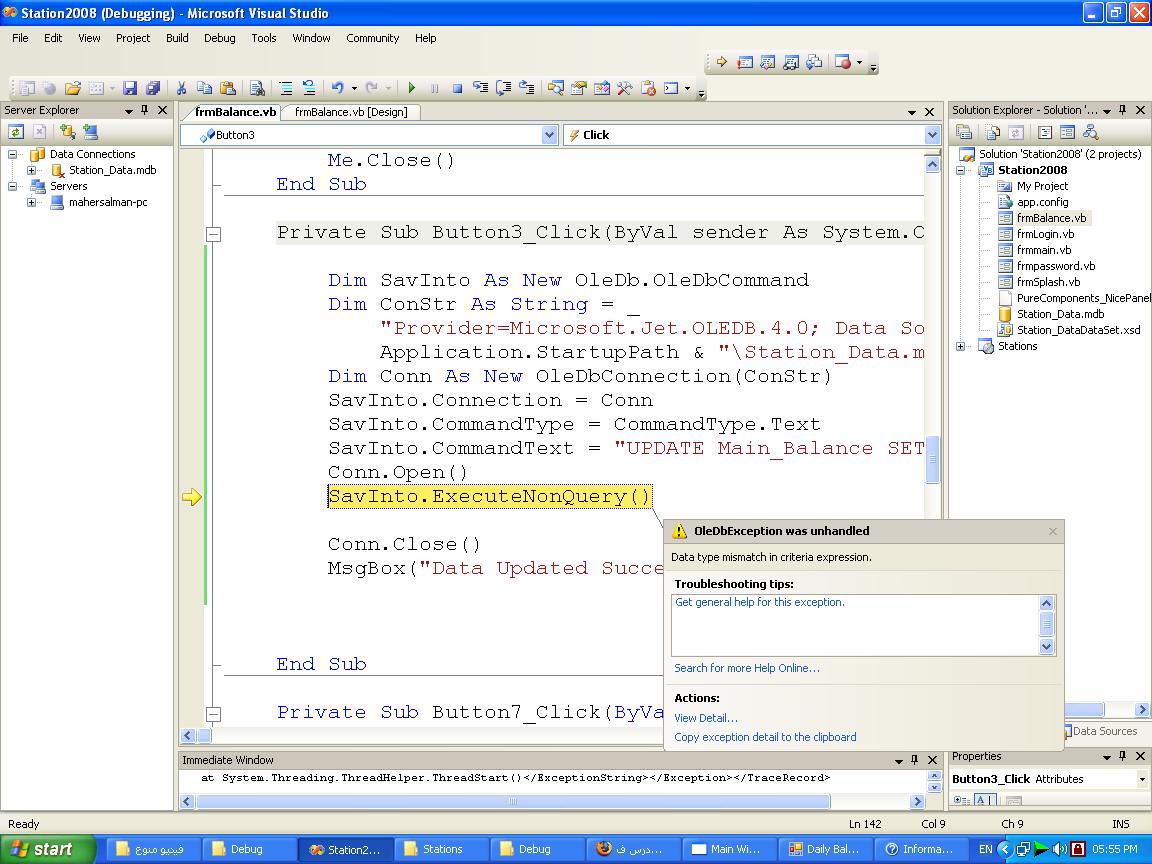Screen dimensions: 1152x864
Task: Click the Undo arrow icon
Action: pos(337,88)
